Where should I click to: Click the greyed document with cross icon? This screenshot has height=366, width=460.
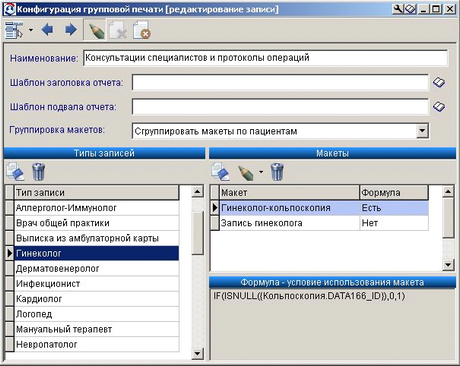pyautogui.click(x=118, y=30)
